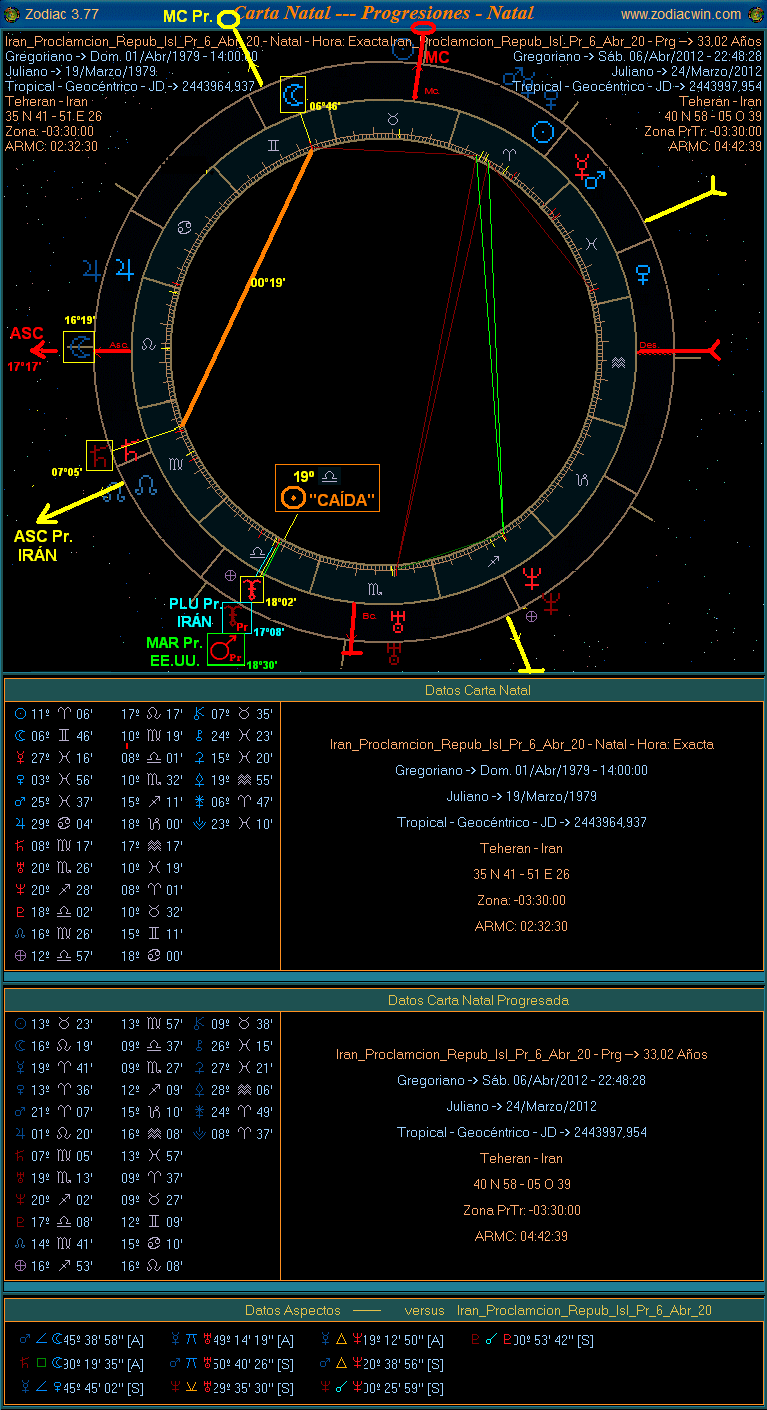This screenshot has height=1410, width=767.
Task: Select the Aquarius sign on the zodiac ring
Action: (619, 364)
